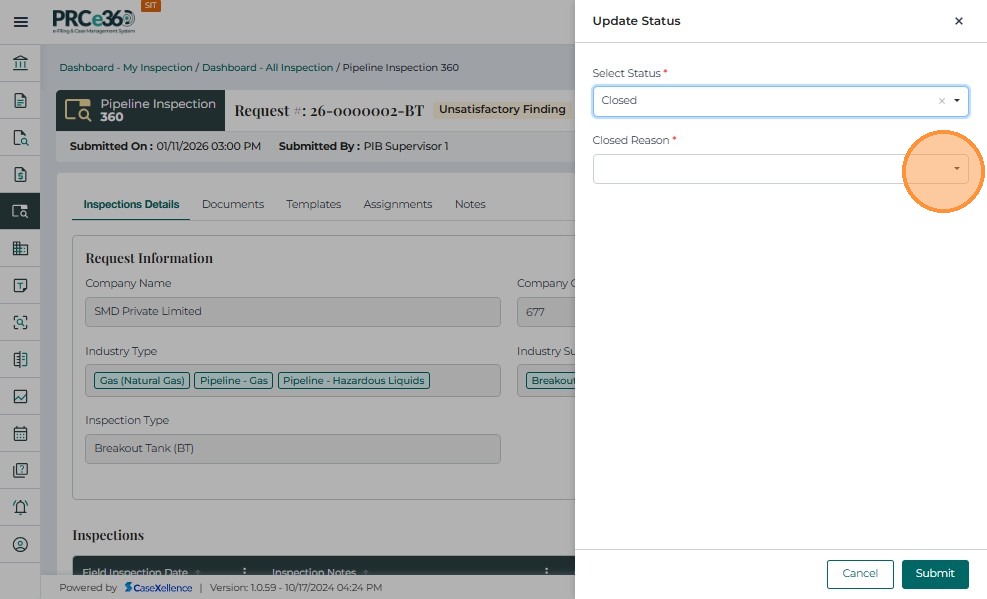The width and height of the screenshot is (987, 599).
Task: Click the bell alerts sidebar icon
Action: click(20, 507)
